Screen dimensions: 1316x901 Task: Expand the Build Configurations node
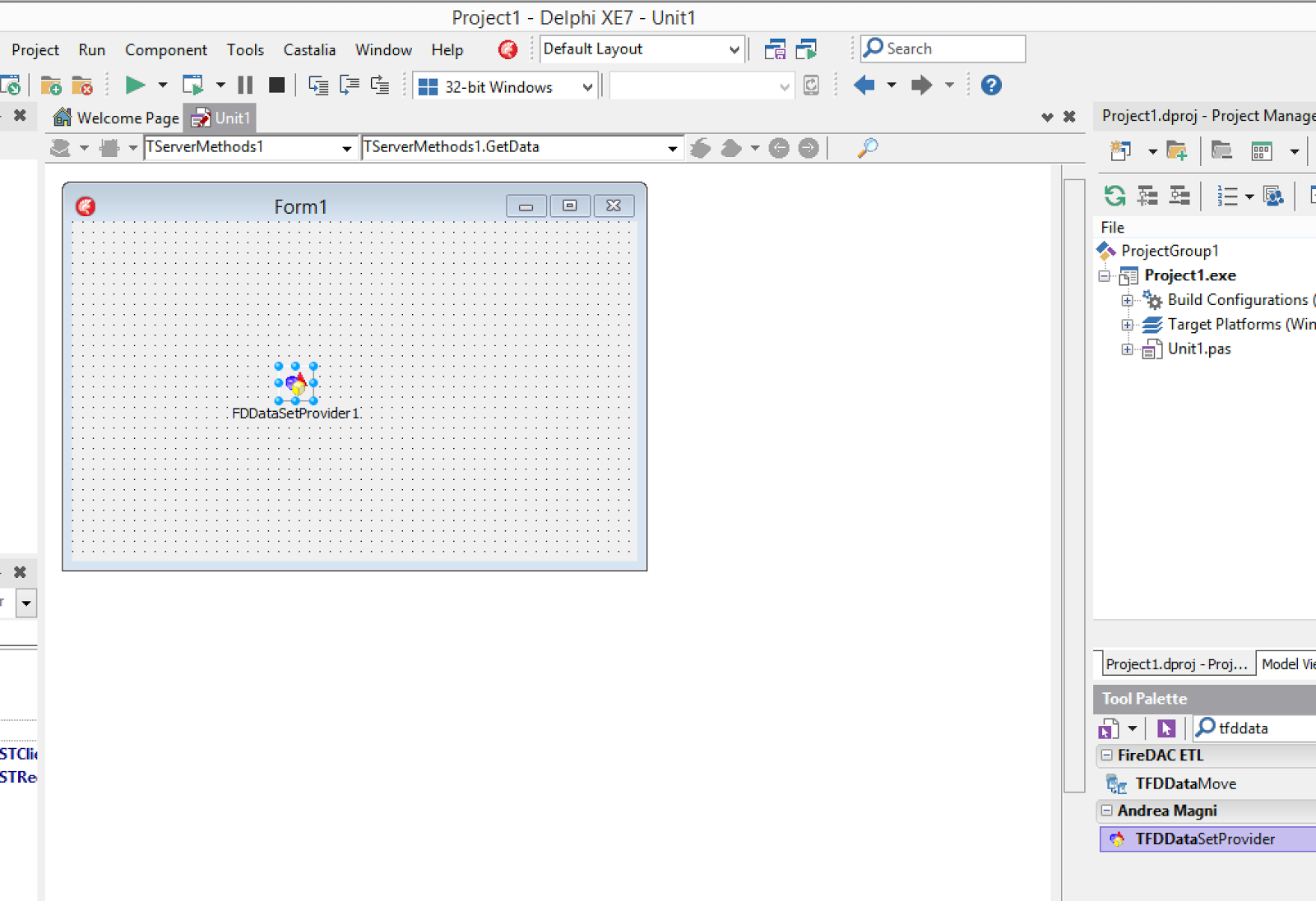pyautogui.click(x=1127, y=301)
